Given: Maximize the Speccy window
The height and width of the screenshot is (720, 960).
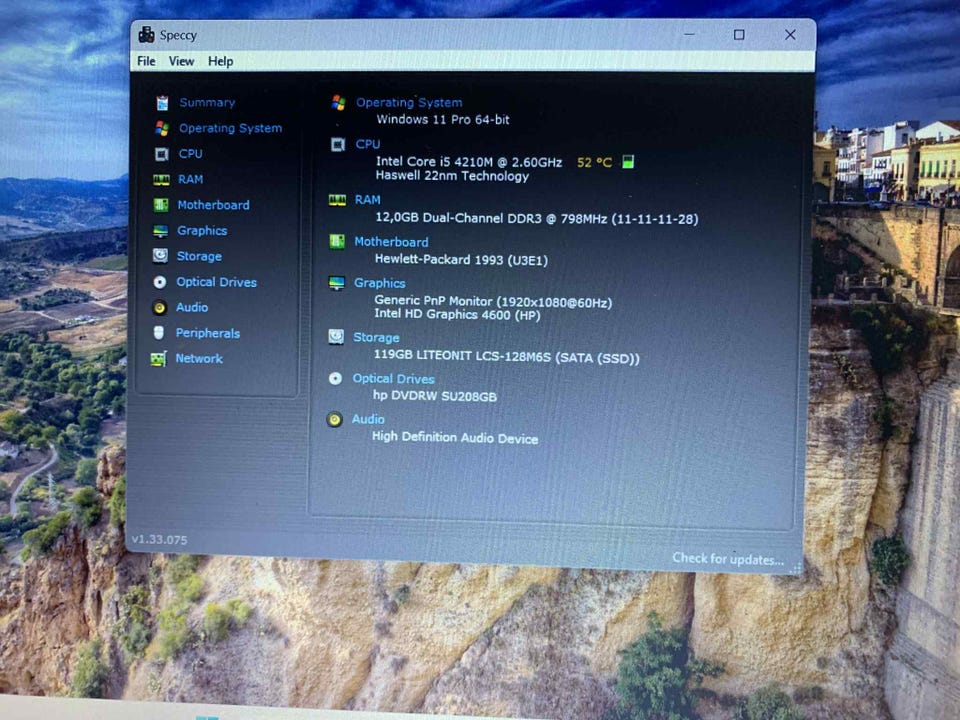Looking at the screenshot, I should (x=739, y=35).
